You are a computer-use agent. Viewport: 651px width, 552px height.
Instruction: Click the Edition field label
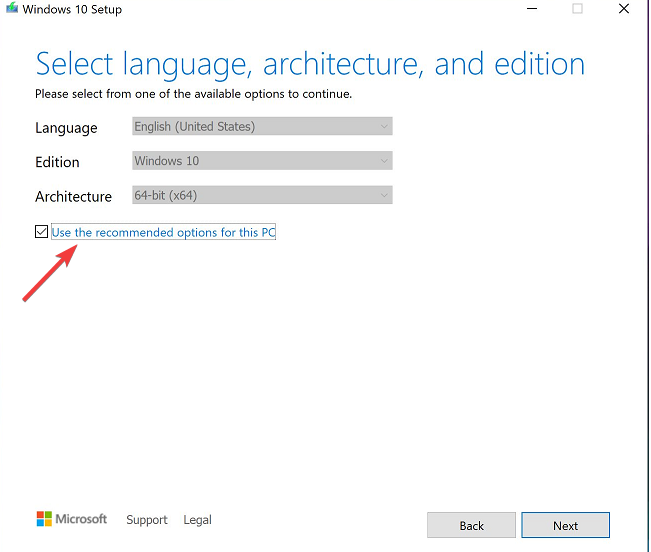pos(57,162)
